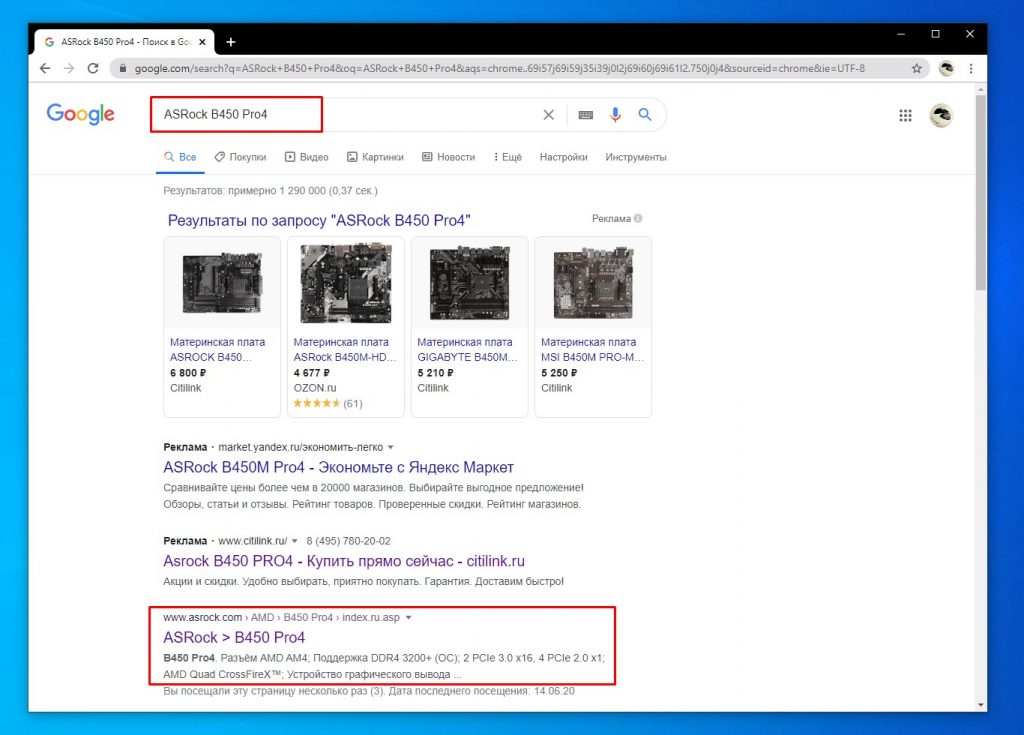Open the asrock.com result dropdown arrow
1024x735 pixels.
[409, 618]
